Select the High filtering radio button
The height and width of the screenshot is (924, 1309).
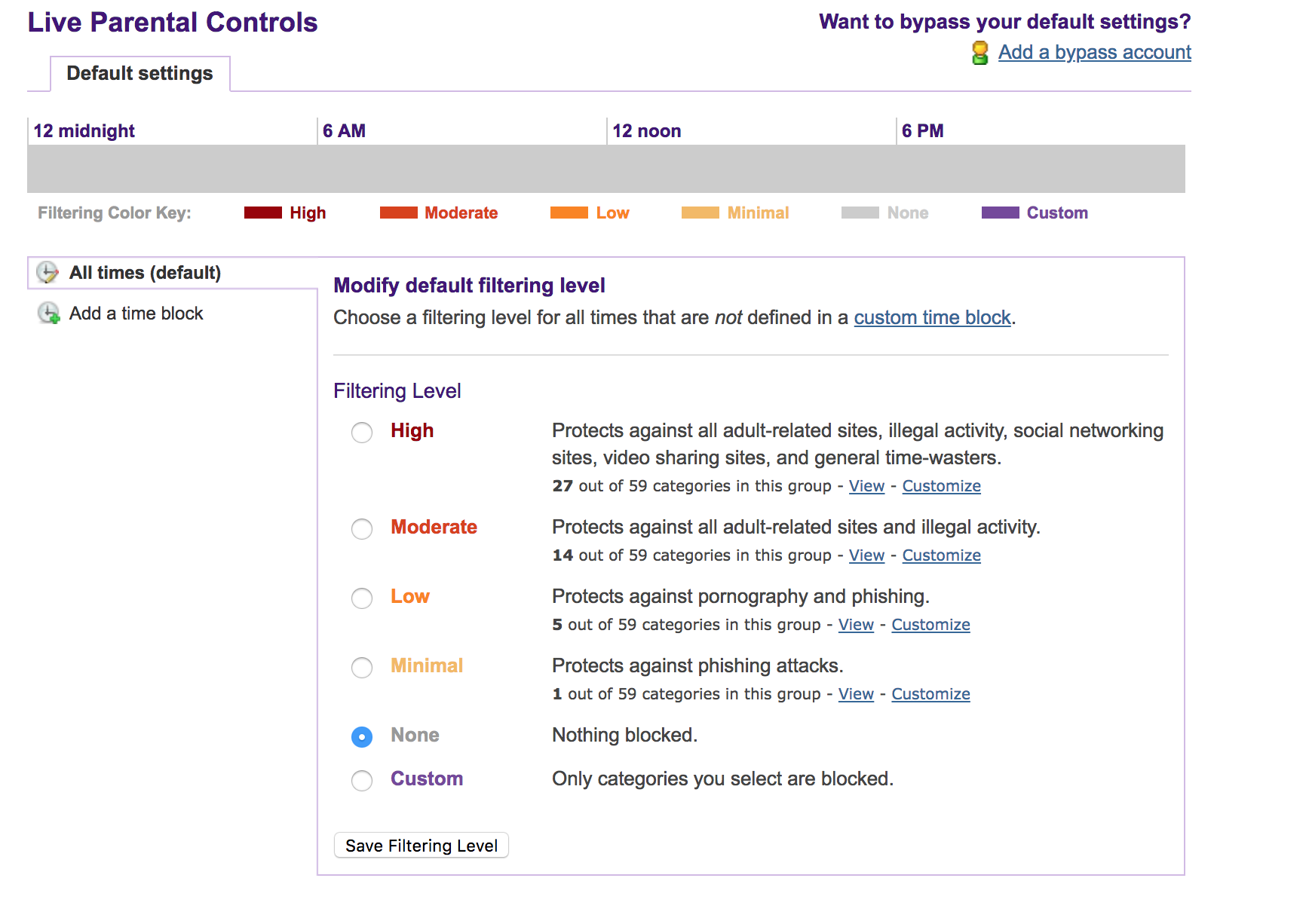[362, 433]
